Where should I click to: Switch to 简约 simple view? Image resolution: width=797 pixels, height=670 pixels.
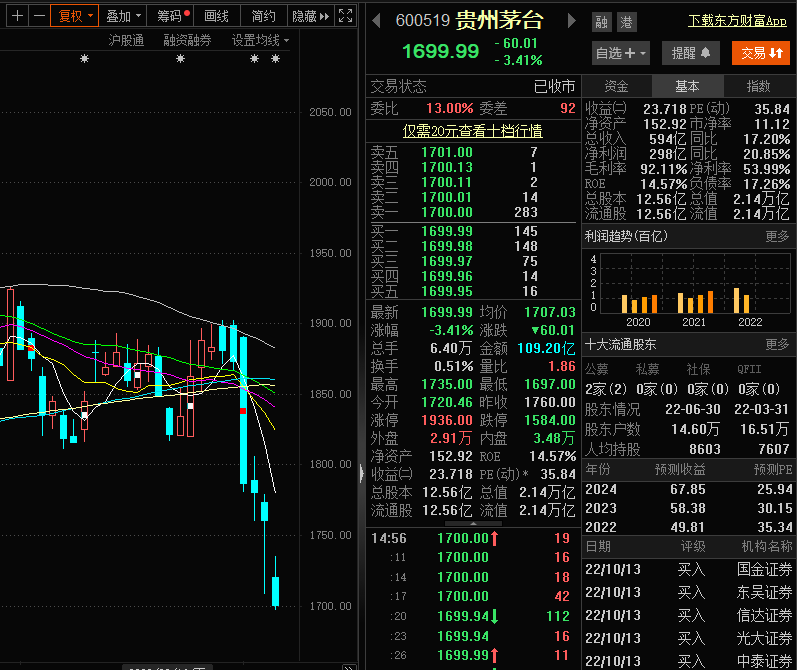[x=263, y=16]
